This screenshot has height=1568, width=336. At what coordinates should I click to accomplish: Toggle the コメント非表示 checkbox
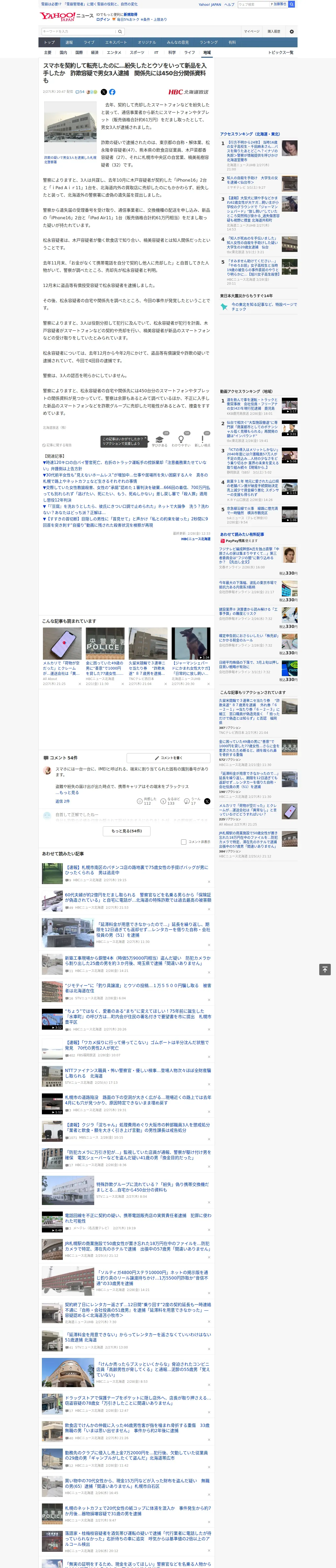coord(183,842)
